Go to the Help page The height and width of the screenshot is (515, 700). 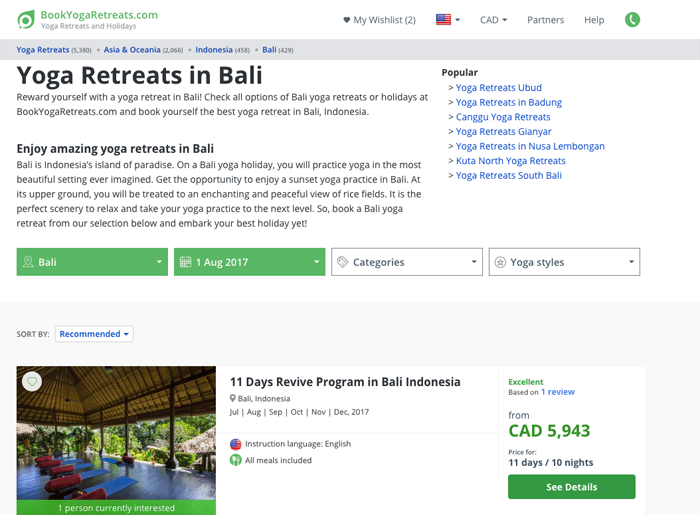tap(594, 20)
